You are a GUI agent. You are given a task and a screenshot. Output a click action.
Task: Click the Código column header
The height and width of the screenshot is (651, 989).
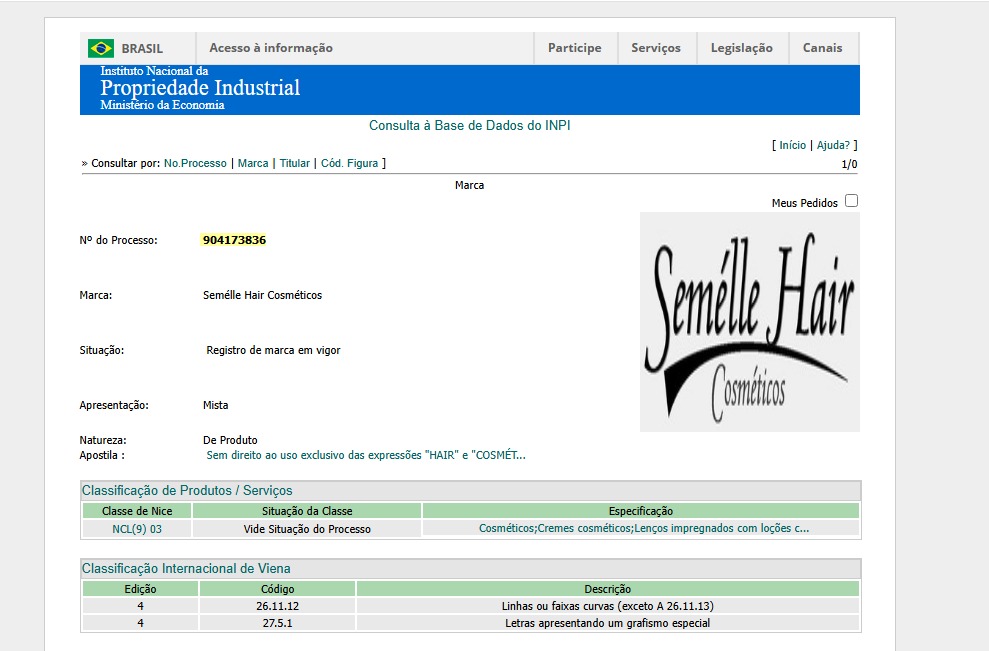coord(278,589)
